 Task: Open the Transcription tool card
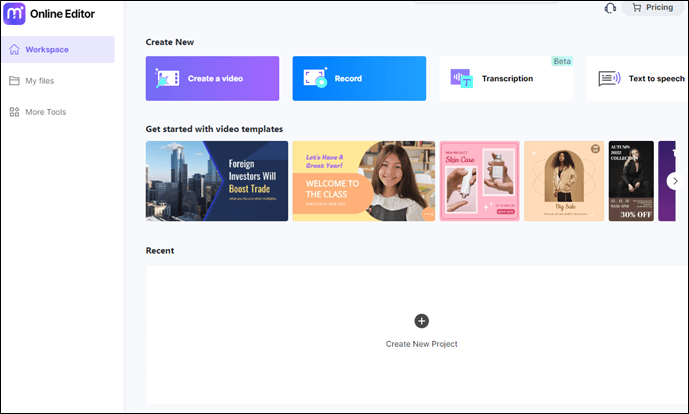click(506, 78)
